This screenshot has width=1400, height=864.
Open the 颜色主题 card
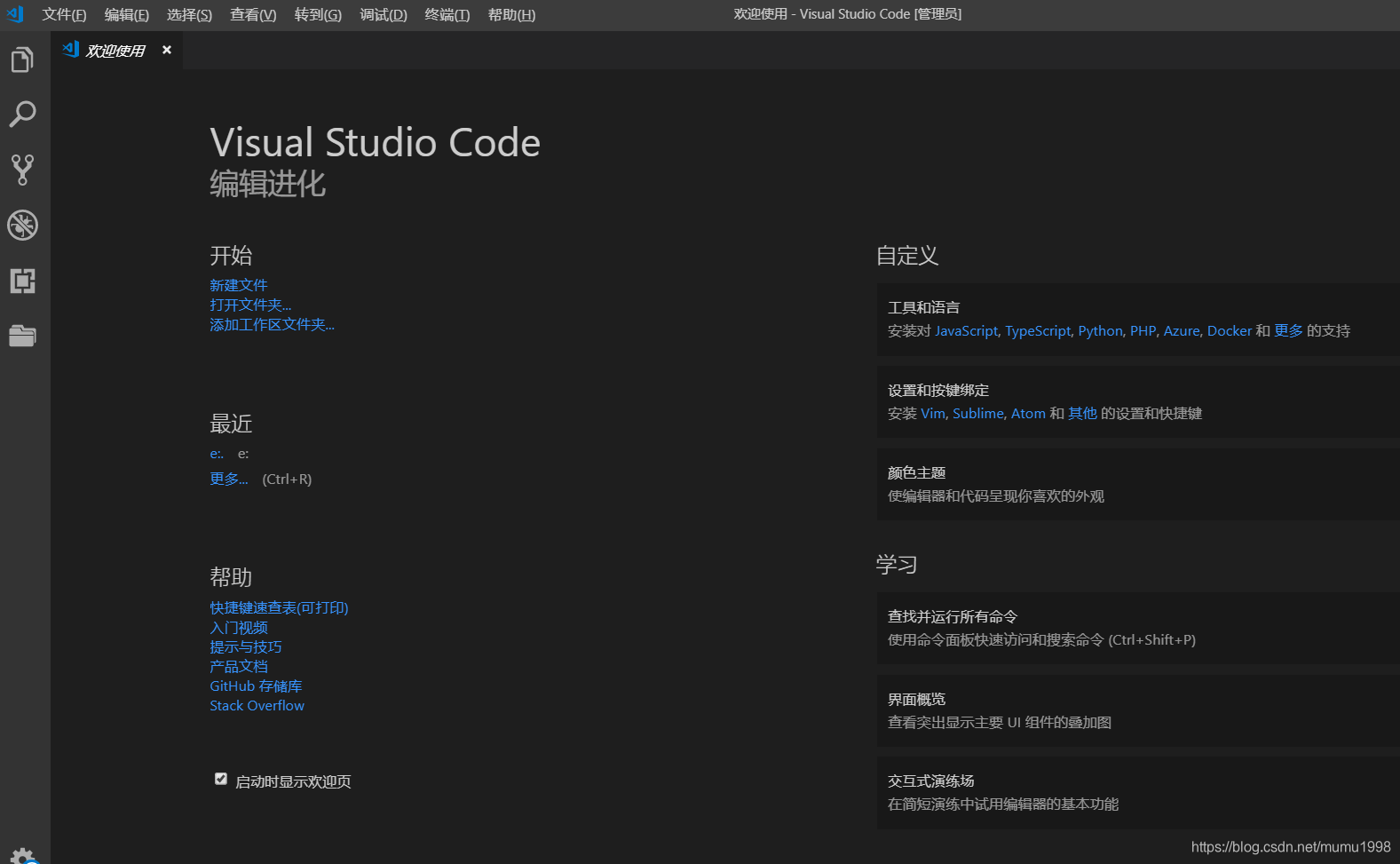pyautogui.click(x=1138, y=485)
